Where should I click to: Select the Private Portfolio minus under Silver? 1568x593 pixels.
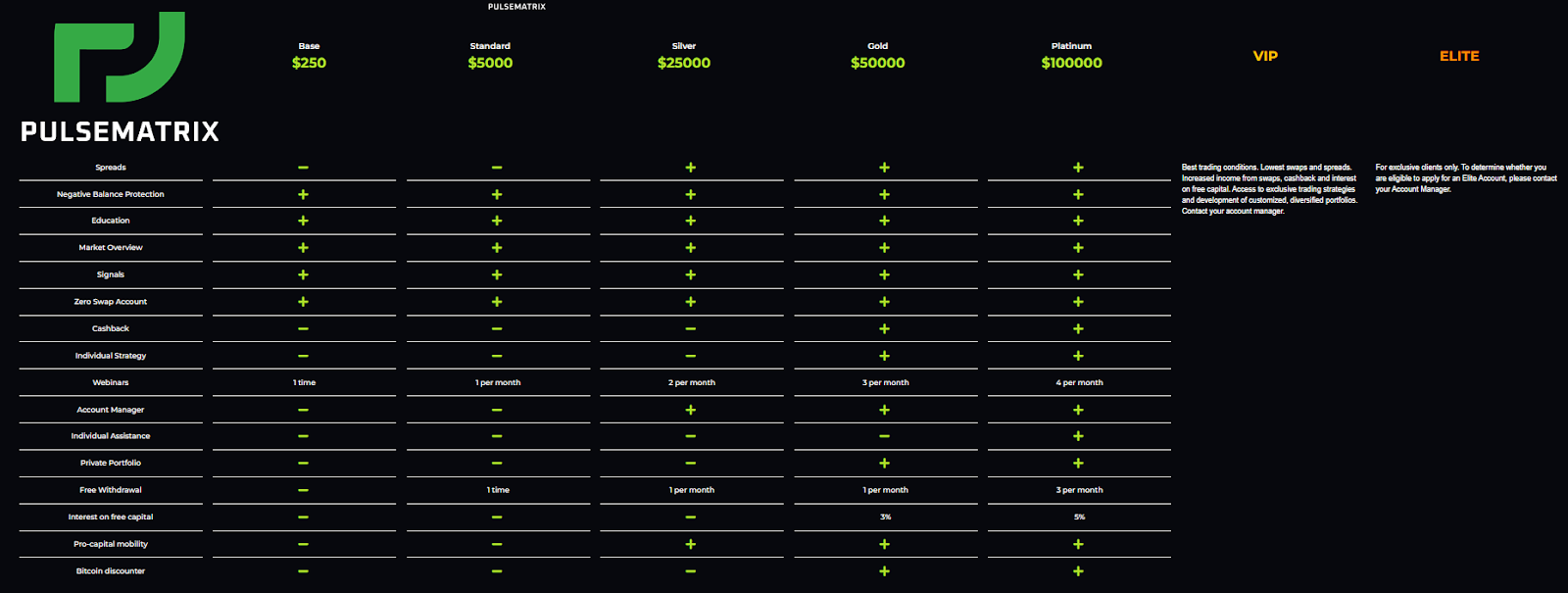tap(691, 463)
